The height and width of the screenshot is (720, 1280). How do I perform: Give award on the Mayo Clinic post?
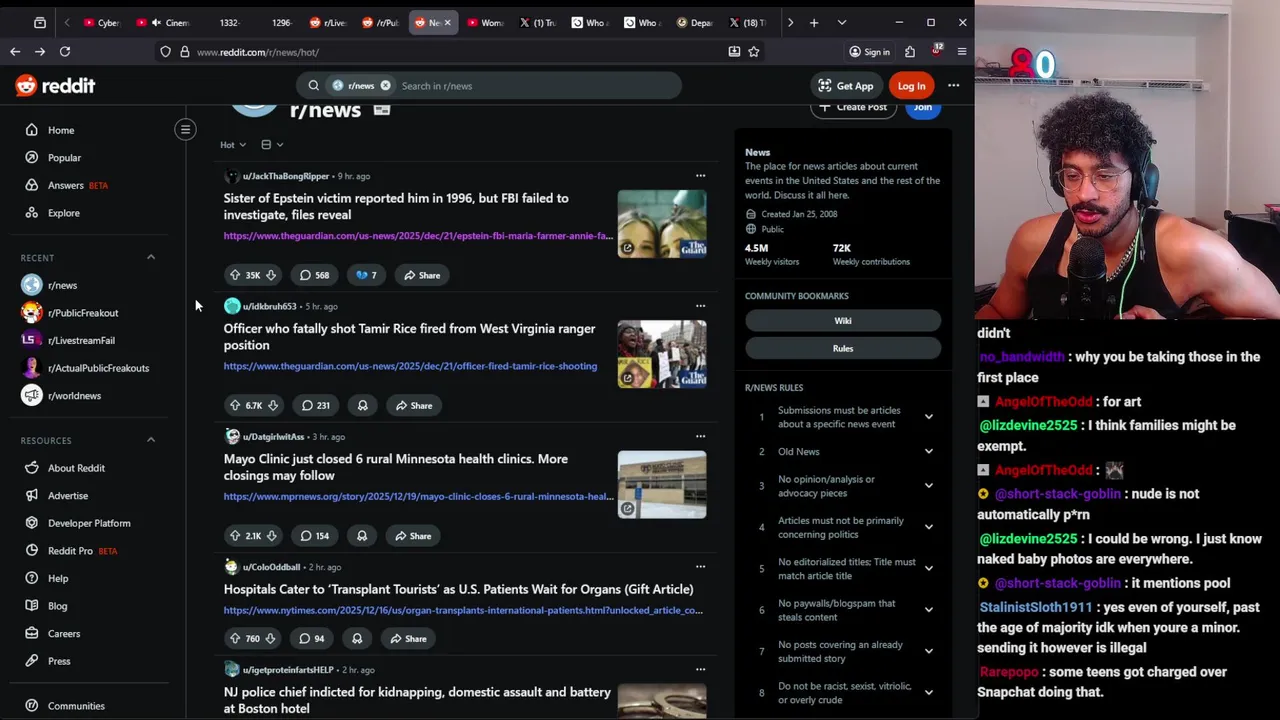point(362,536)
